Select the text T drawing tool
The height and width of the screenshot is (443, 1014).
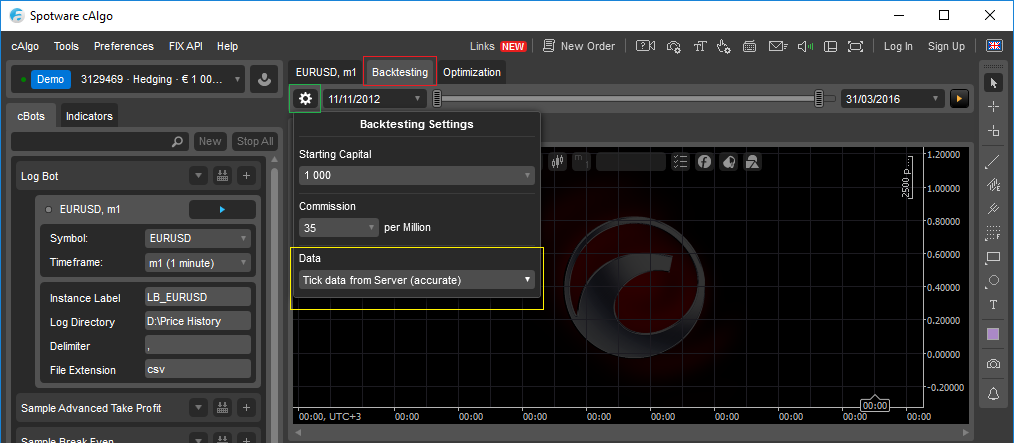tap(993, 305)
